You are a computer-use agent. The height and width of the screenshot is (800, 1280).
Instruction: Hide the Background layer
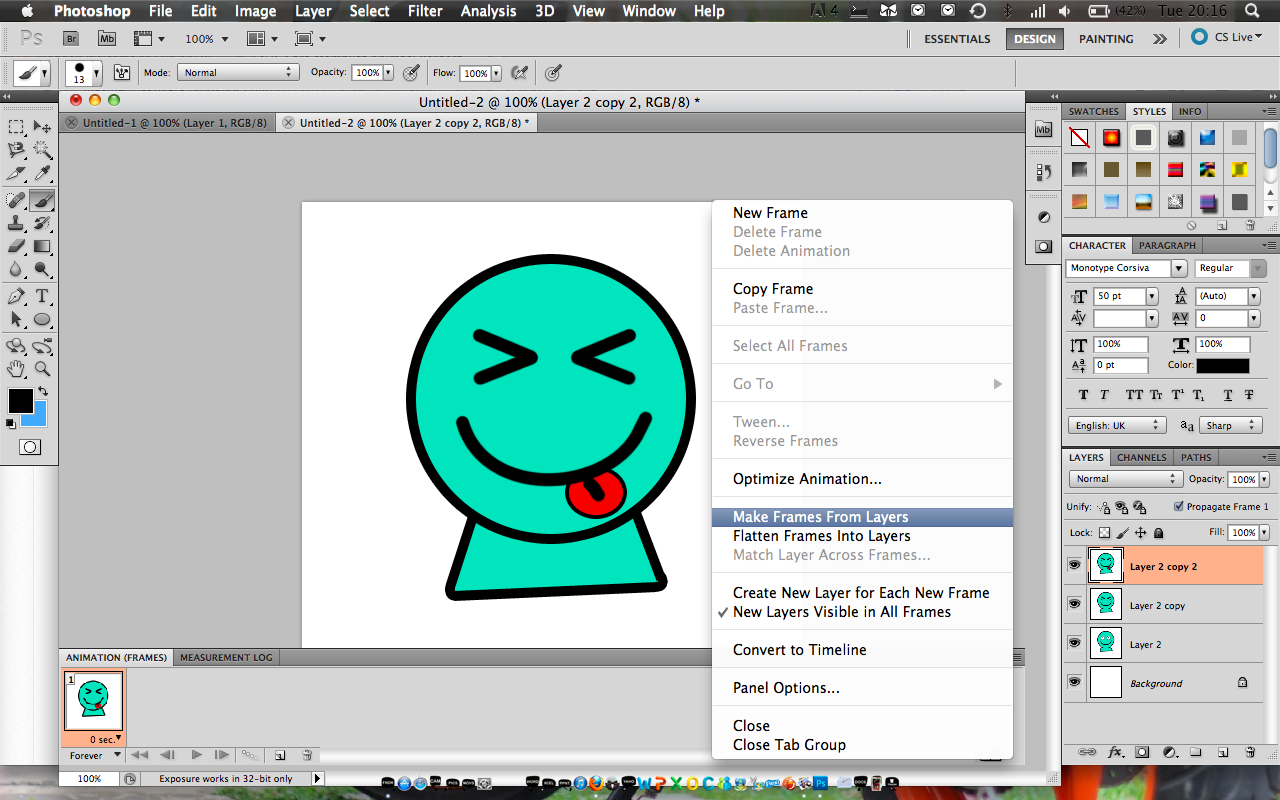click(x=1074, y=683)
